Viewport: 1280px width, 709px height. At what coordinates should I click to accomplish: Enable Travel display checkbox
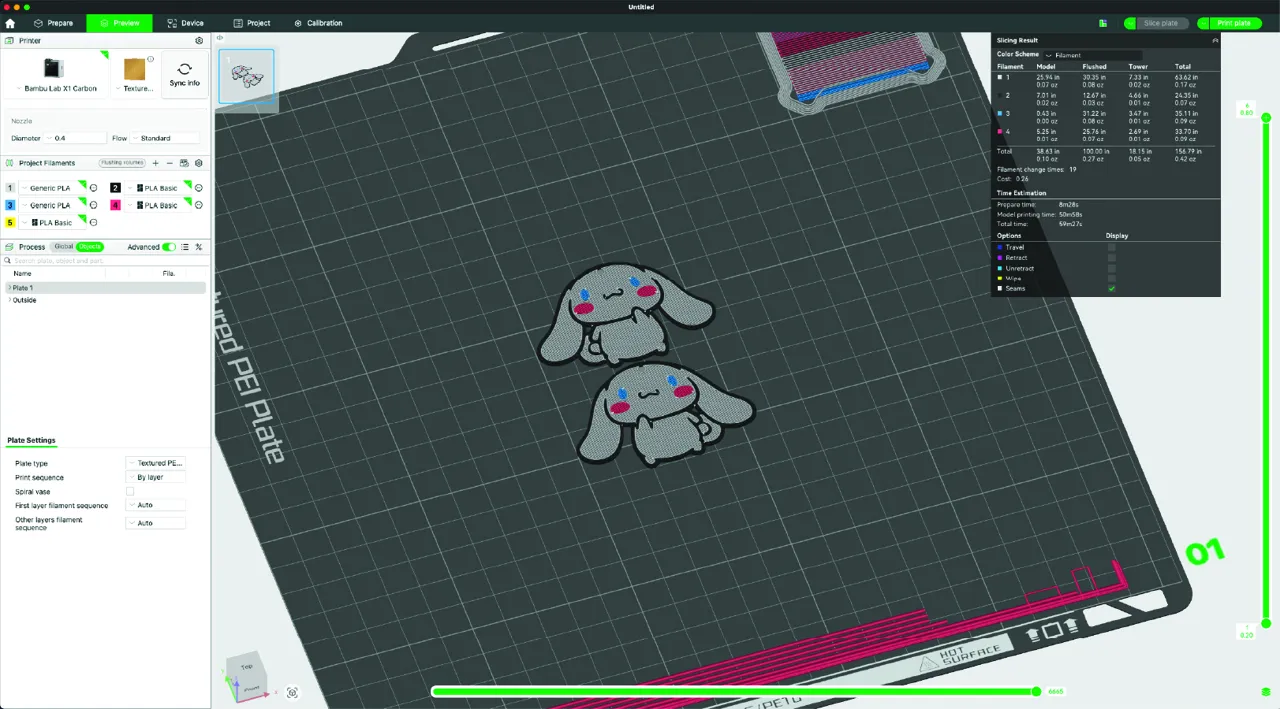(1112, 247)
